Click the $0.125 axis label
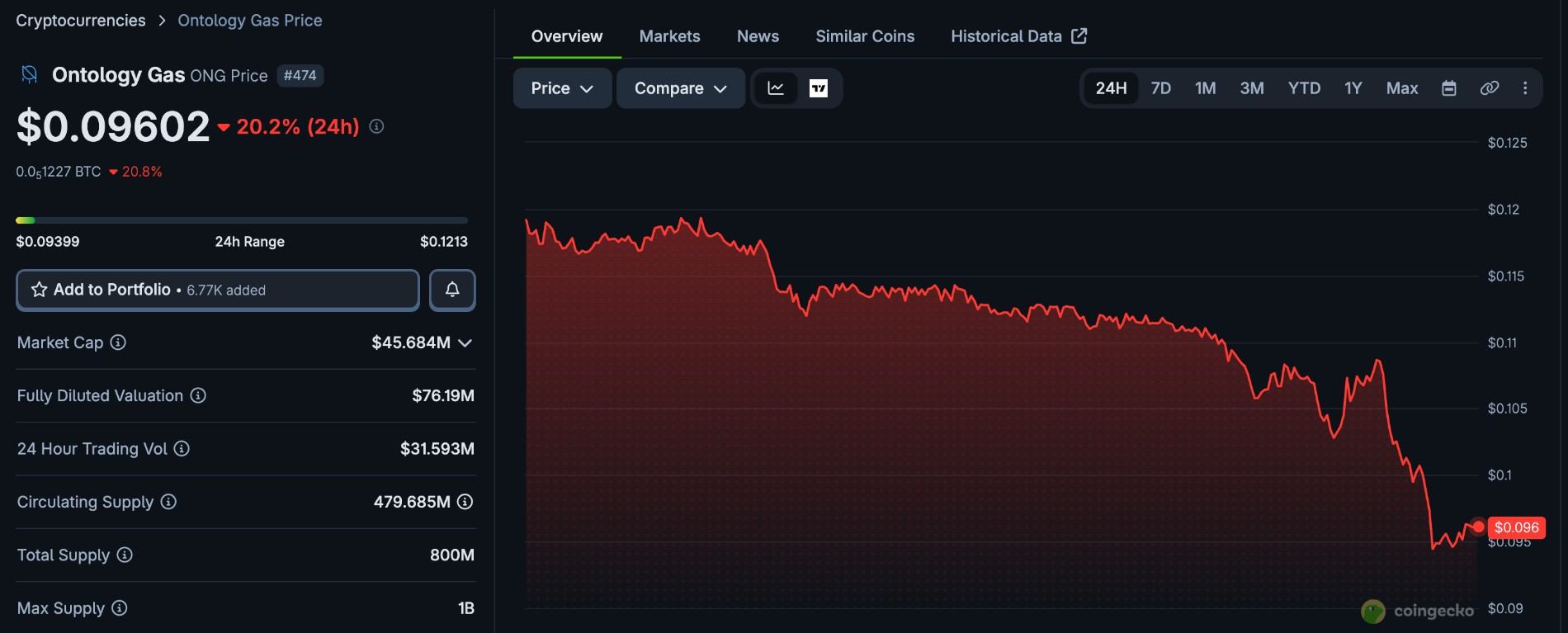The height and width of the screenshot is (633, 1568). [x=1507, y=143]
